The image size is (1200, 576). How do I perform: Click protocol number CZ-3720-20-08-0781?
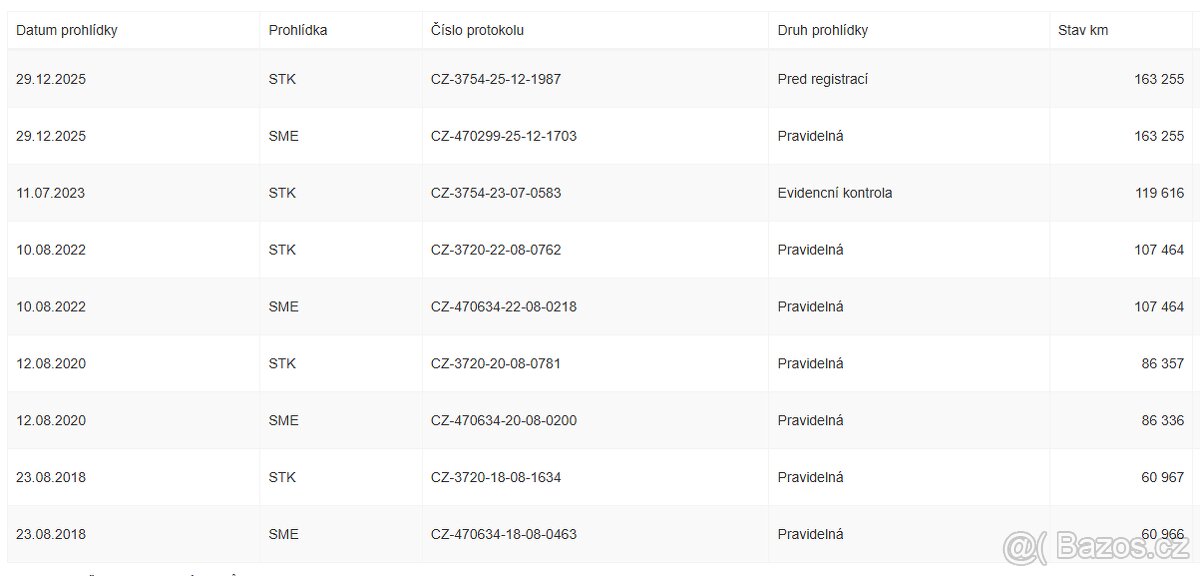[496, 364]
